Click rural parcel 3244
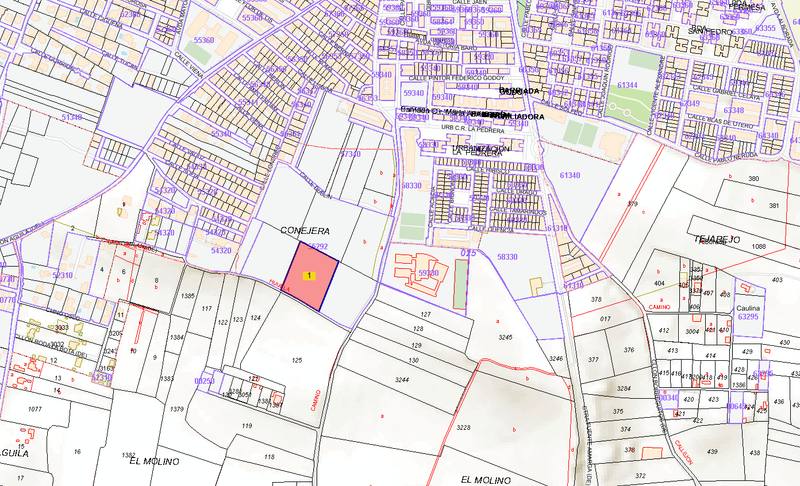 pyautogui.click(x=402, y=379)
